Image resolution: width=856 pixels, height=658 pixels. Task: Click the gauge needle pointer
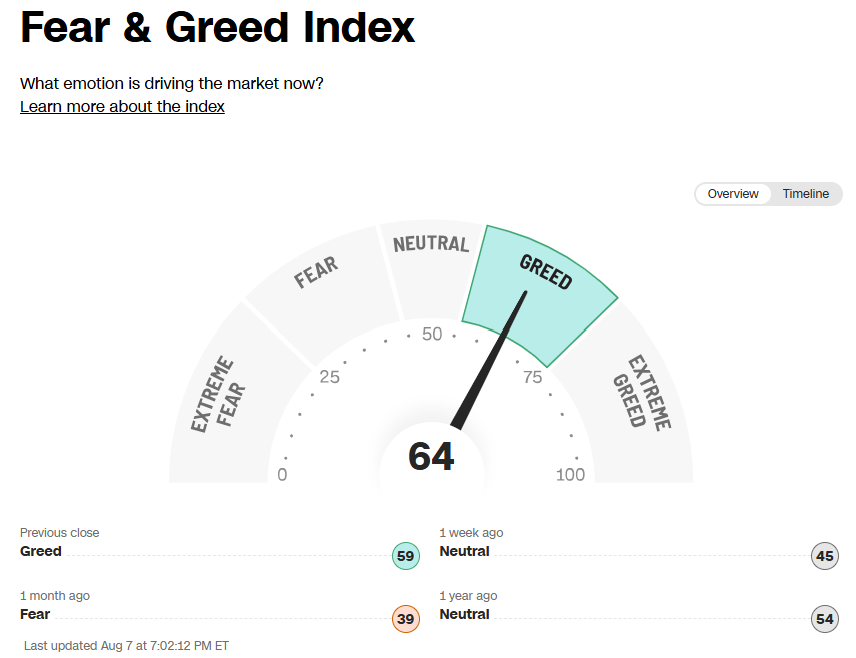(489, 360)
